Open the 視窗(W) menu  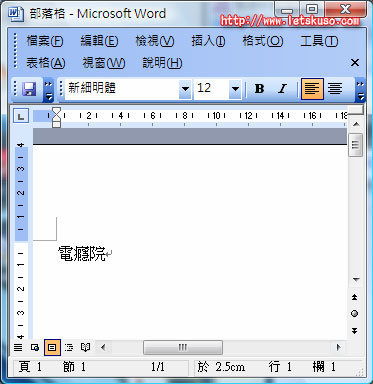click(x=104, y=63)
